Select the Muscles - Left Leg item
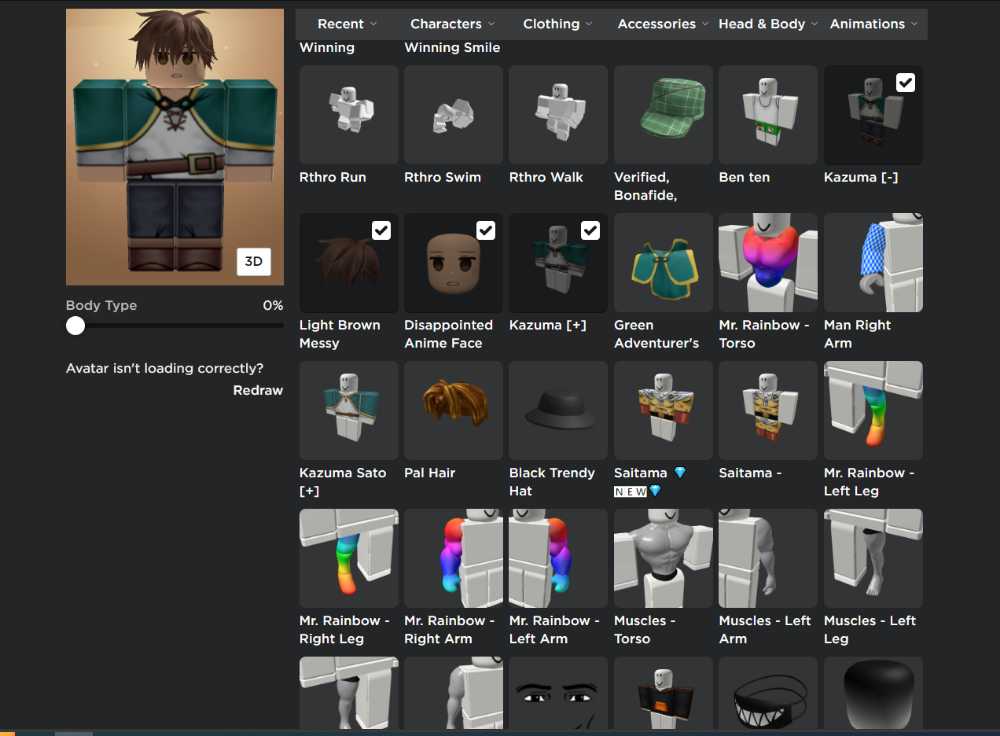Viewport: 1000px width, 736px height. tap(873, 558)
